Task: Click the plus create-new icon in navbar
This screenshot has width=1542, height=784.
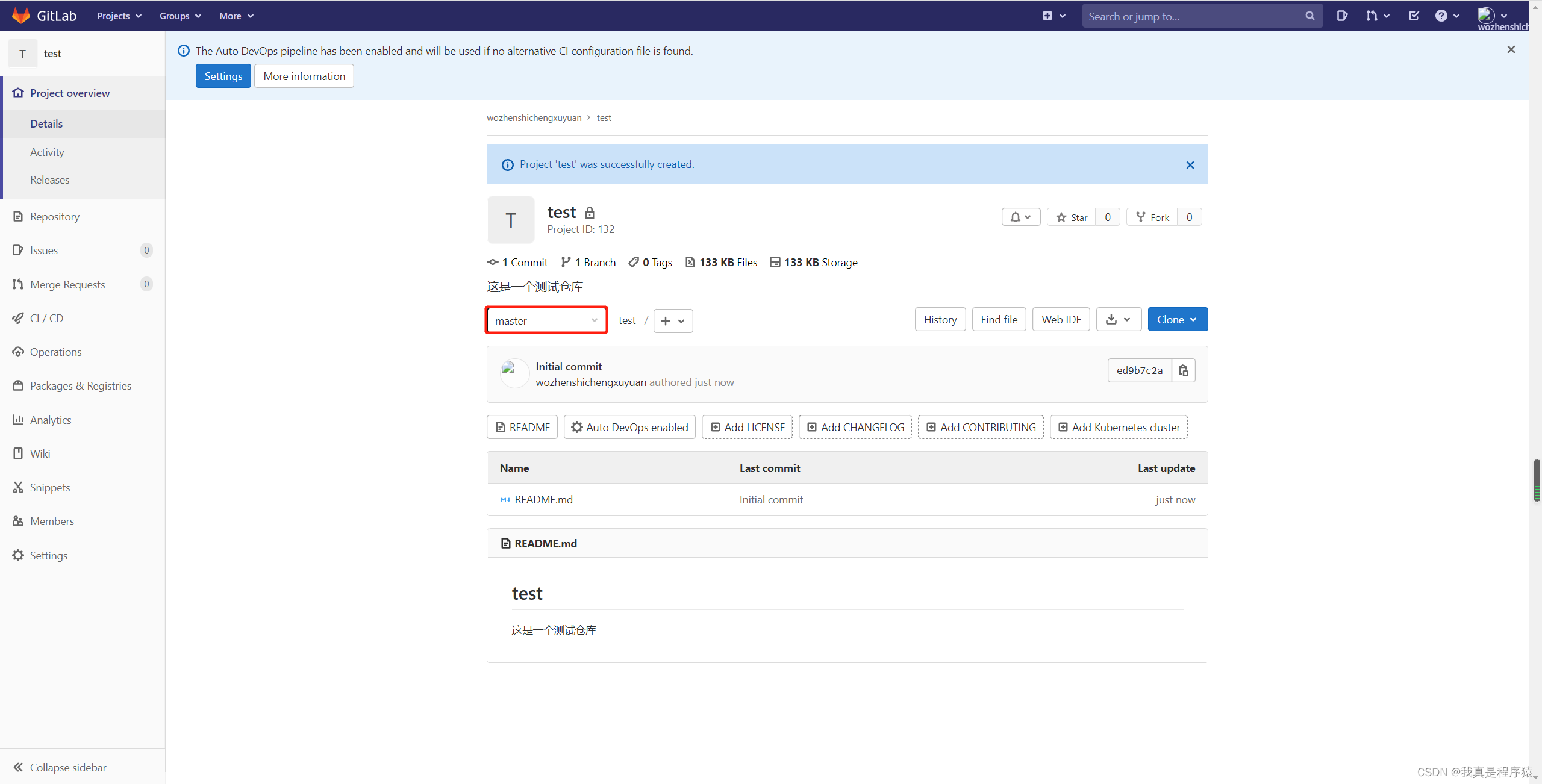Action: coord(1053,16)
